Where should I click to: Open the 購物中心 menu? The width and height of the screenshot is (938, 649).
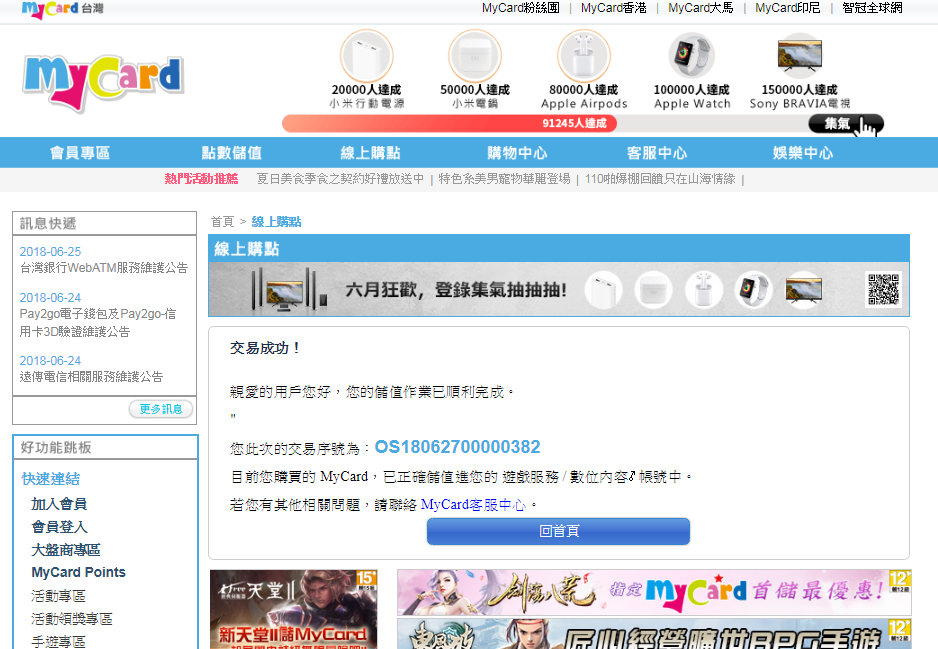point(517,153)
